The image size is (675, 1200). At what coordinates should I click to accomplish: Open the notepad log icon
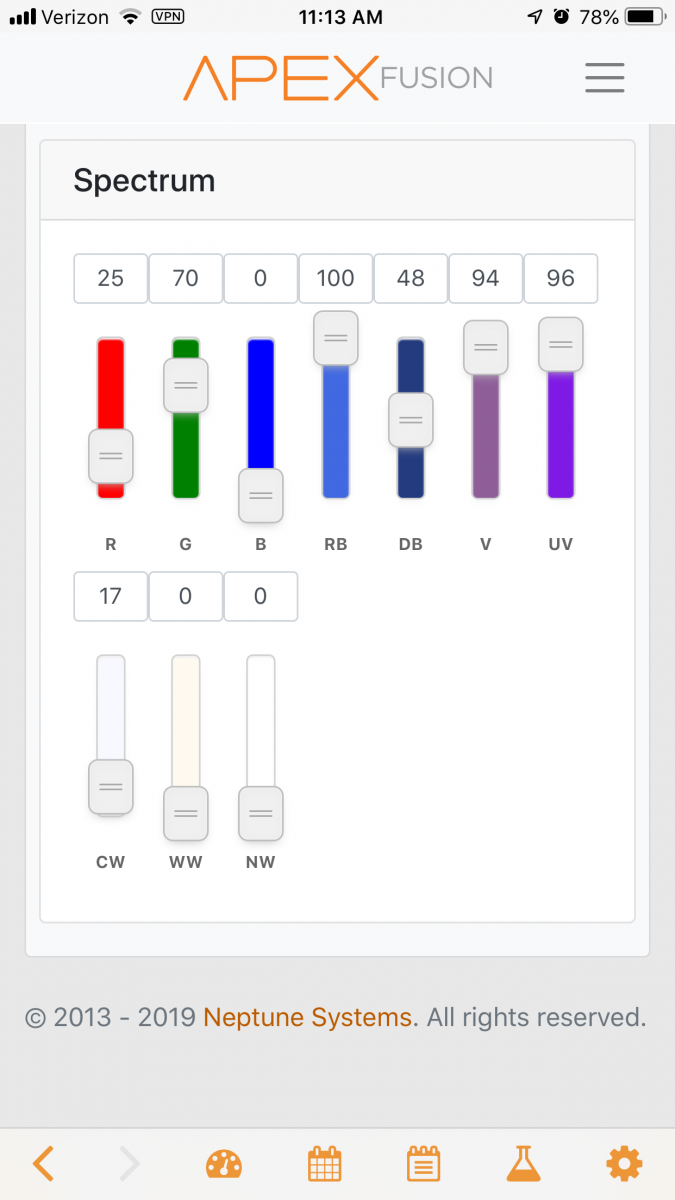pos(423,1164)
